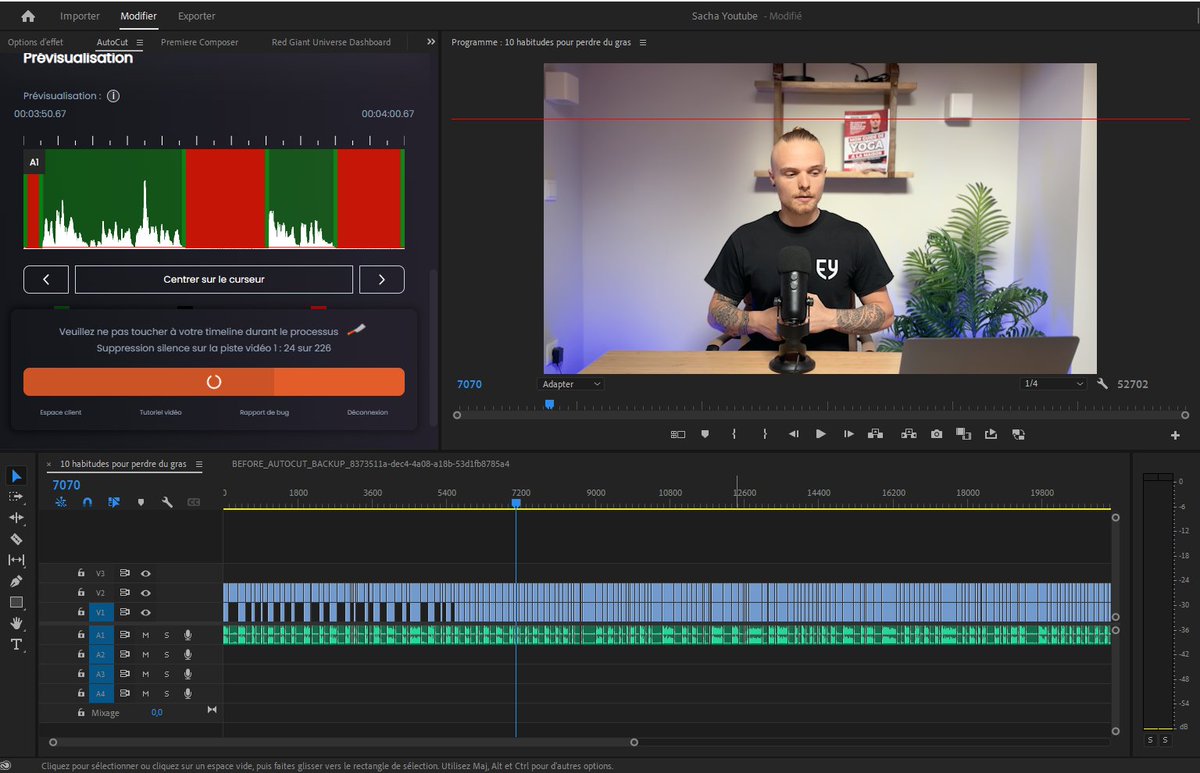Open the 1/4 playback resolution dropdown

point(1053,384)
